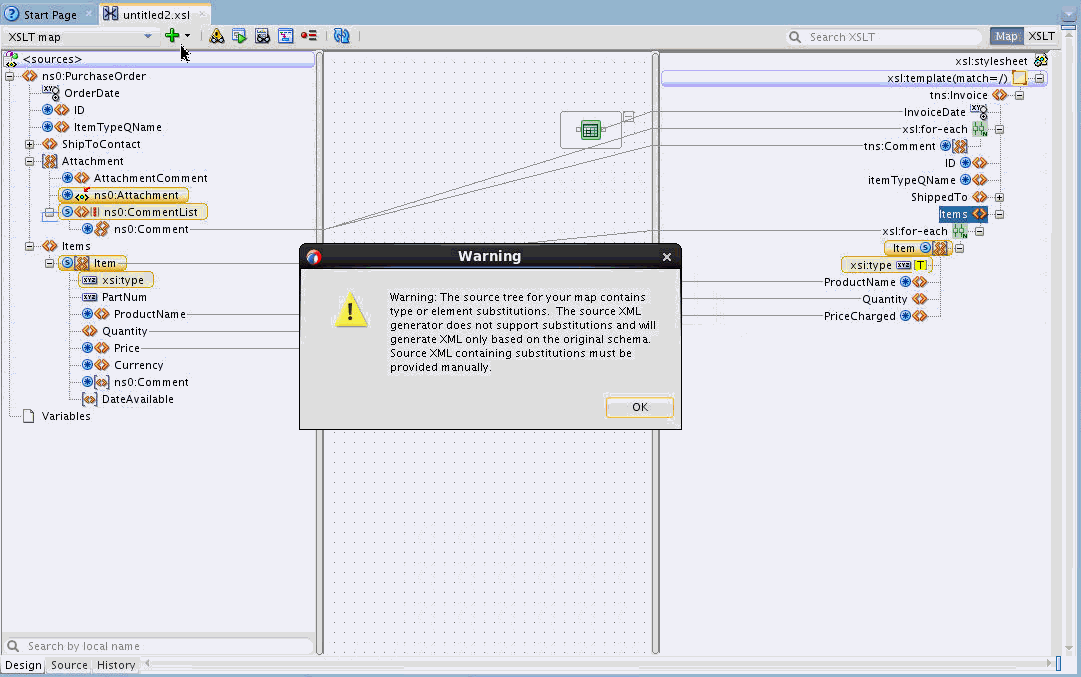Collapse the xsl:template(match=/) target node
This screenshot has width=1081, height=677.
point(1039,78)
